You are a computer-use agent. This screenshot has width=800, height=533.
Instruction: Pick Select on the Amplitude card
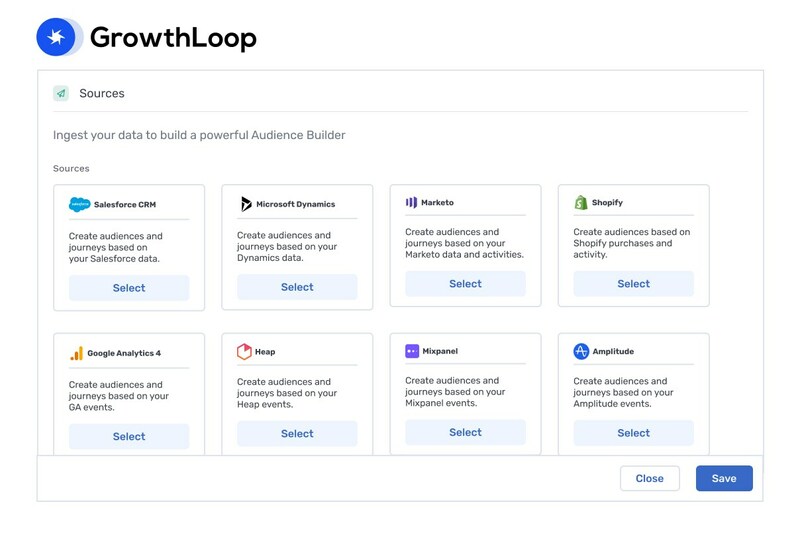pos(633,433)
